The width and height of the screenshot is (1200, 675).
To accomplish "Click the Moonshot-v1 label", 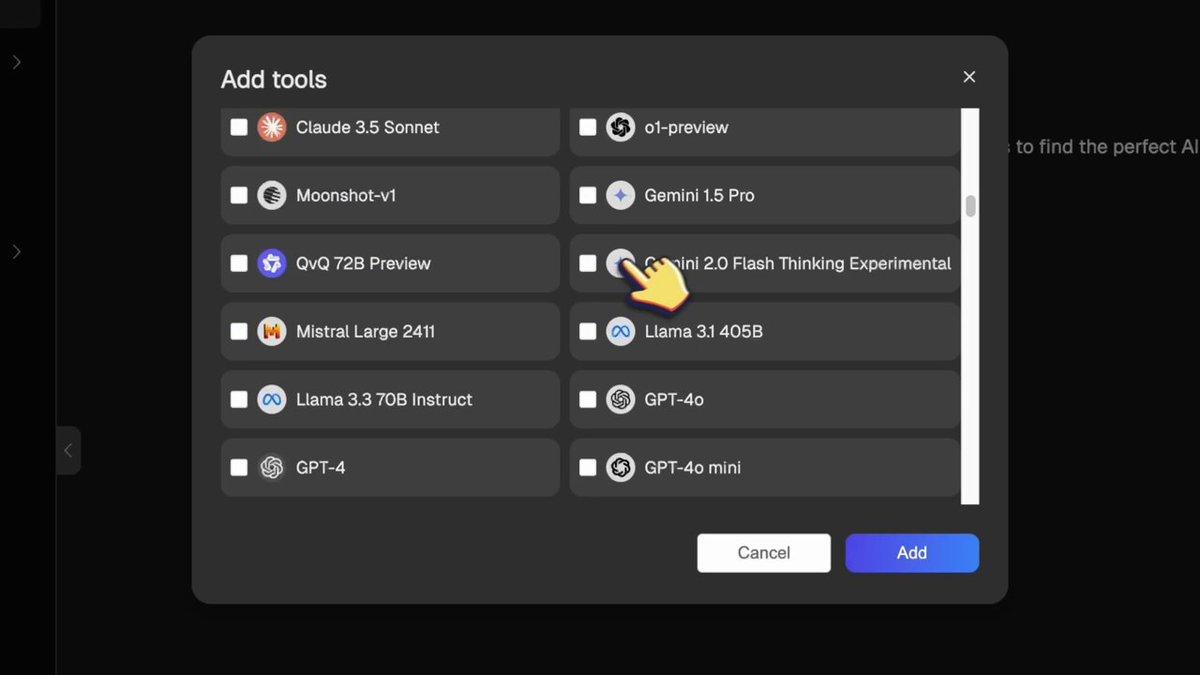I will [346, 195].
